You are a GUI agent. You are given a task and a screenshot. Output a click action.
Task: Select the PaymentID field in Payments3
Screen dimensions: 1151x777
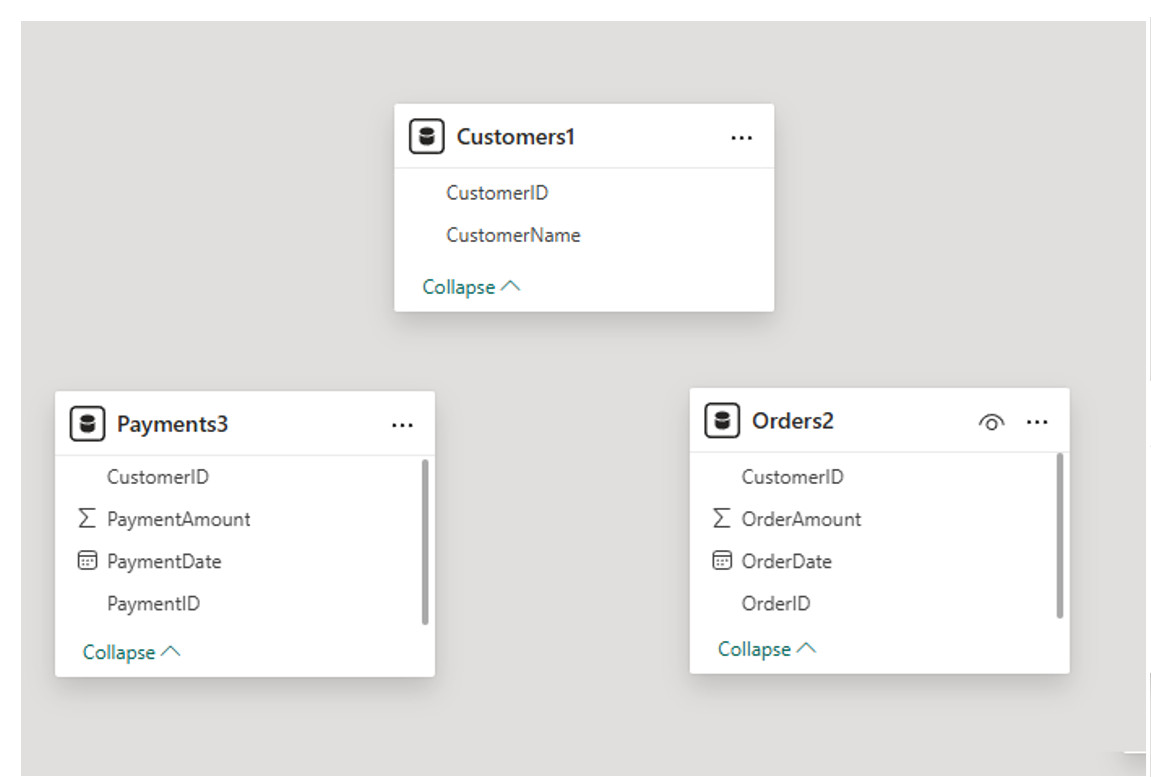pyautogui.click(x=153, y=604)
